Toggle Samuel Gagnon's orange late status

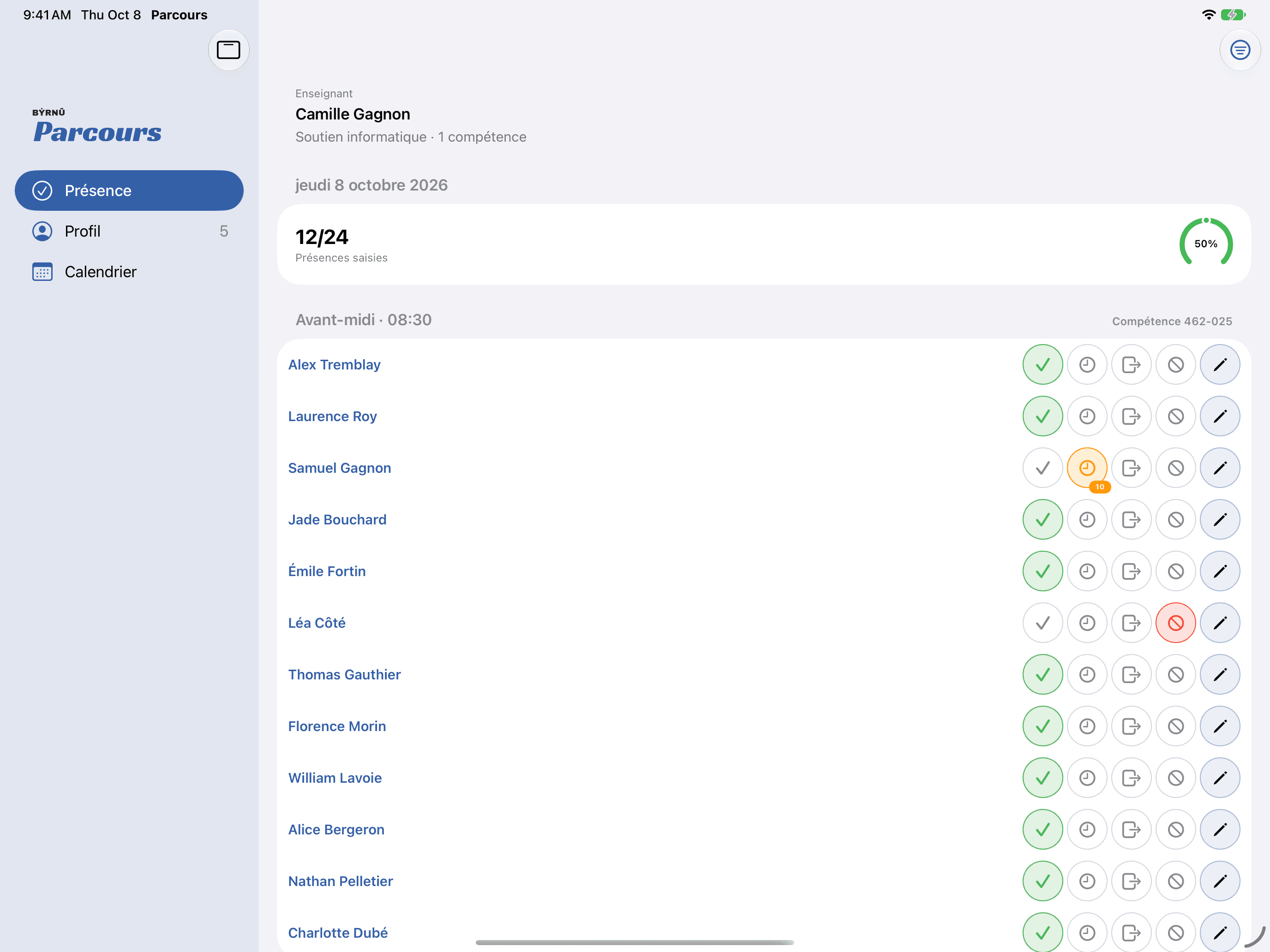(1087, 468)
